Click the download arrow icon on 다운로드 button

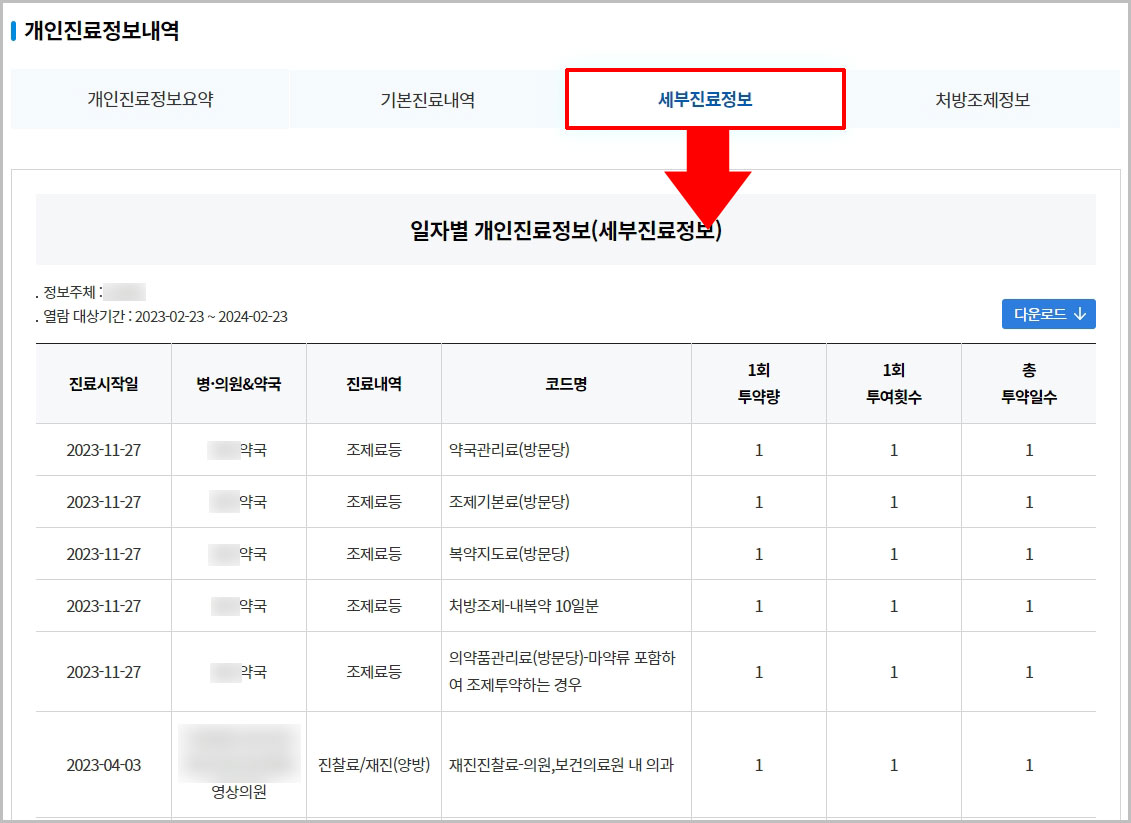pyautogui.click(x=1079, y=313)
